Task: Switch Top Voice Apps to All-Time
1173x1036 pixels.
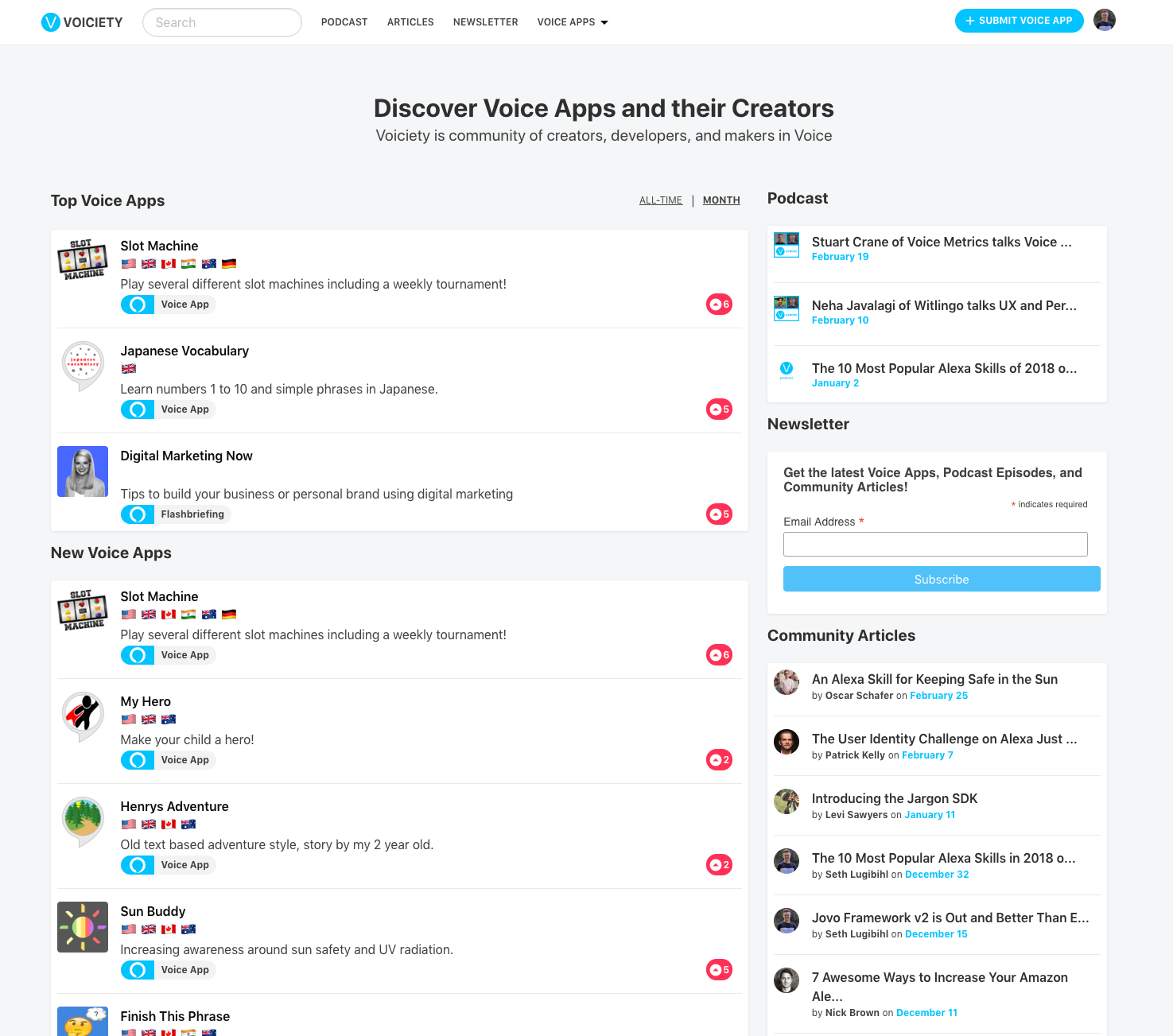Action: (661, 200)
